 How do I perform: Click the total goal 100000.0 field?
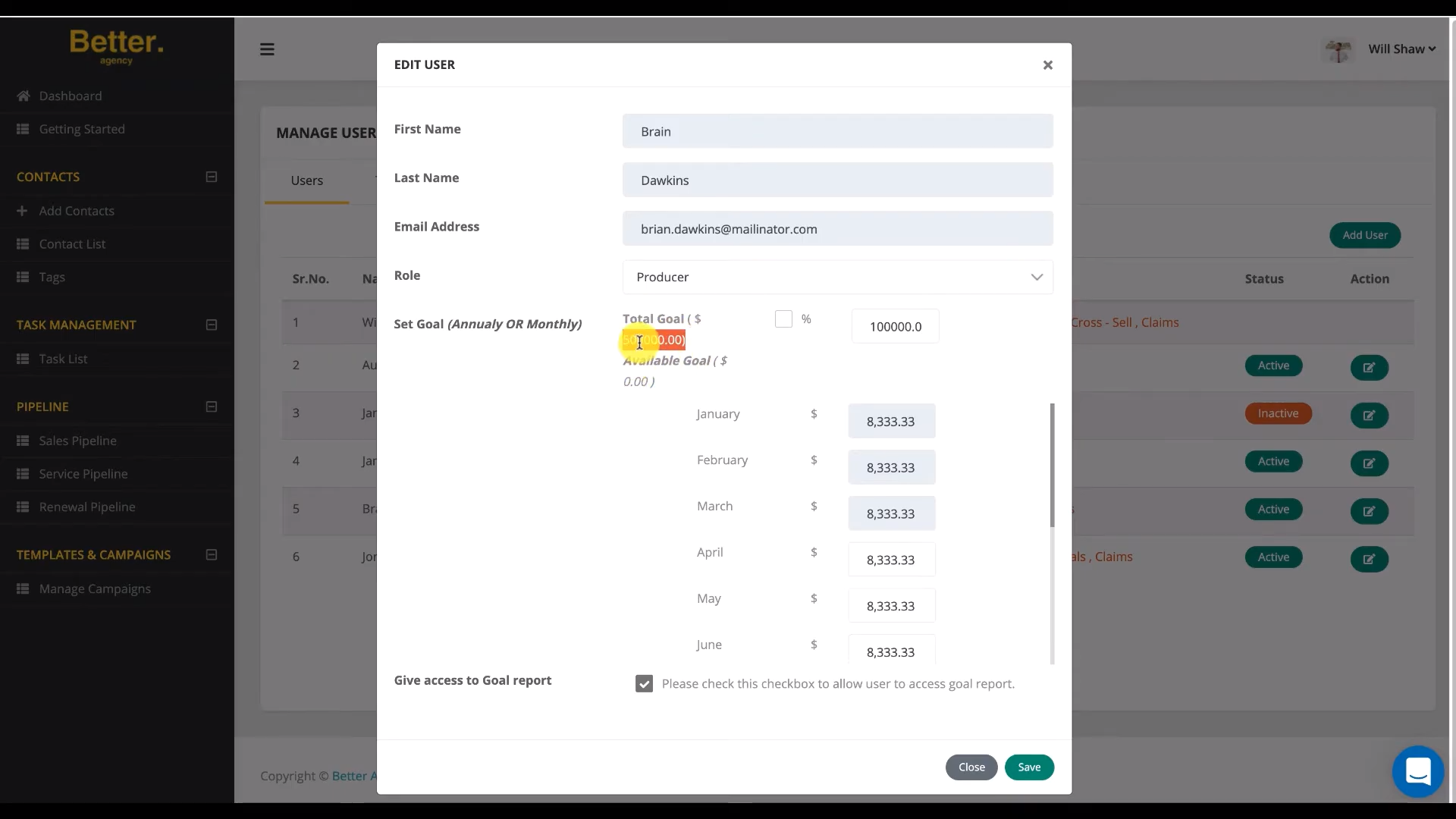click(x=895, y=326)
